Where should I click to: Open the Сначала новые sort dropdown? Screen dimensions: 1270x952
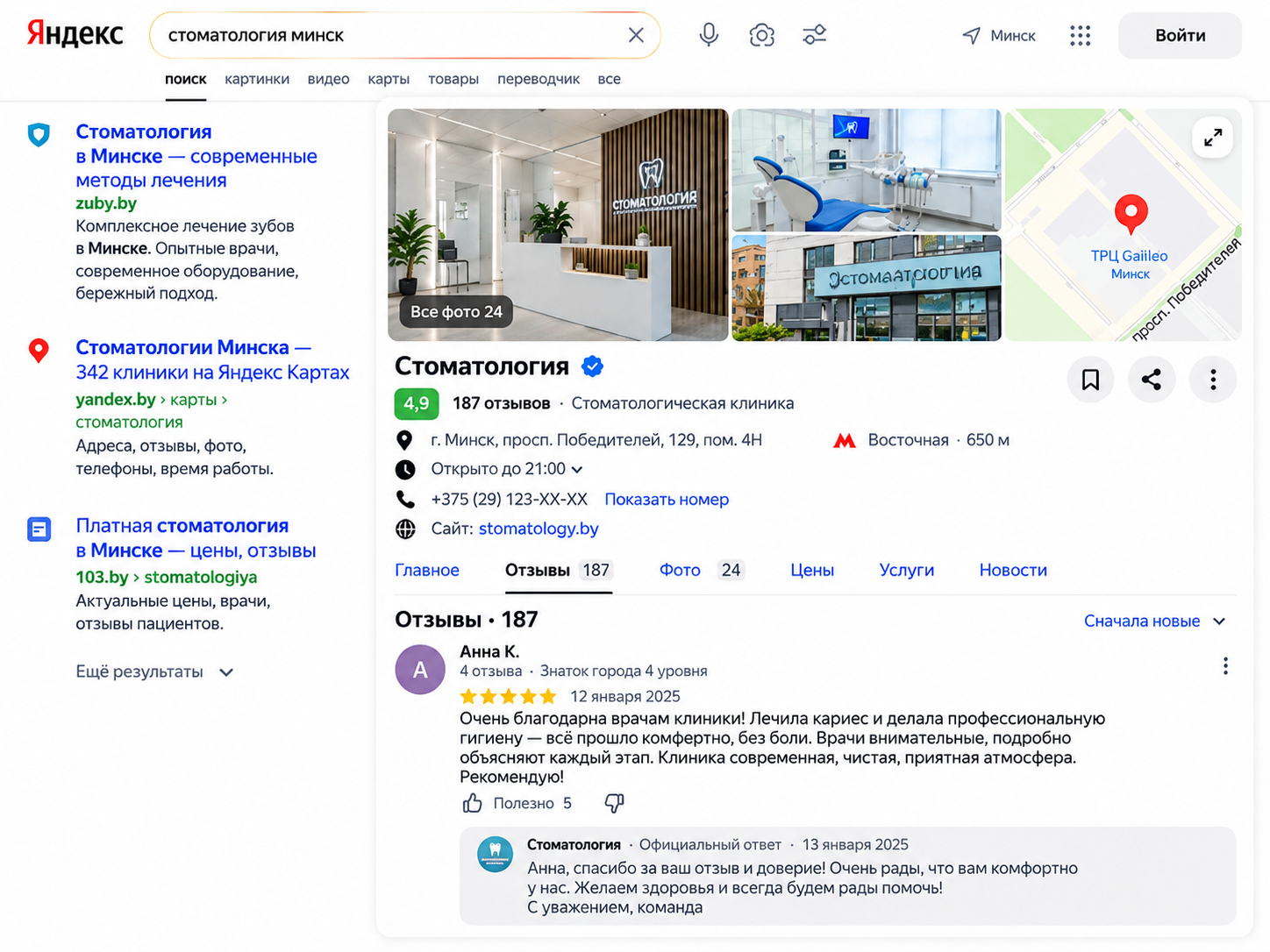(1154, 621)
